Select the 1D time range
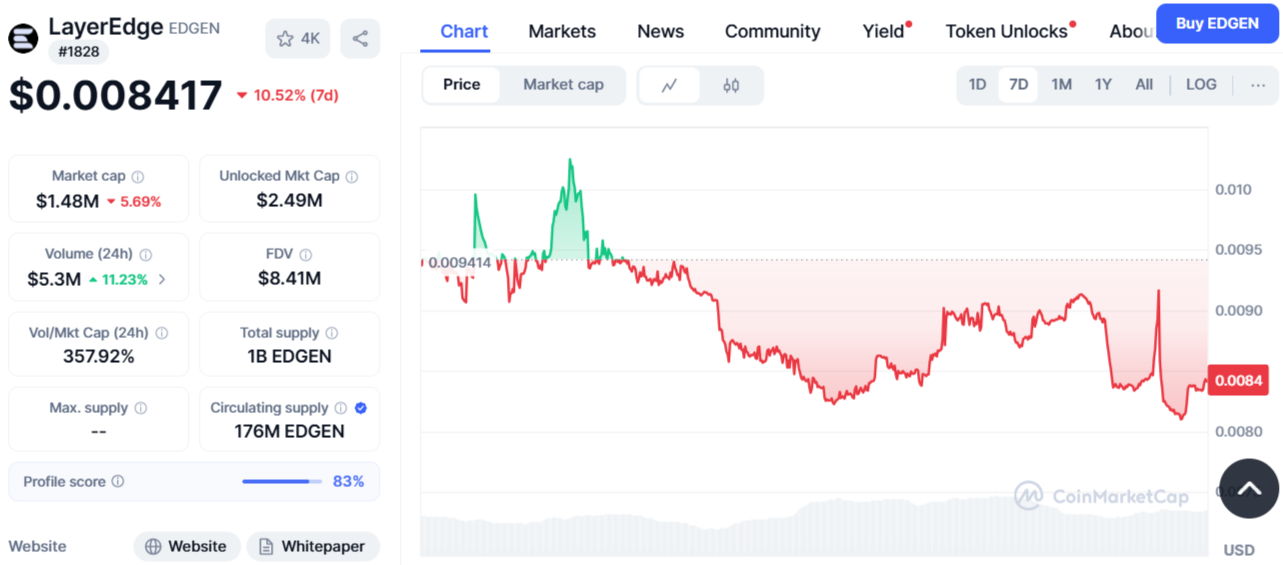This screenshot has width=1283, height=565. click(977, 85)
